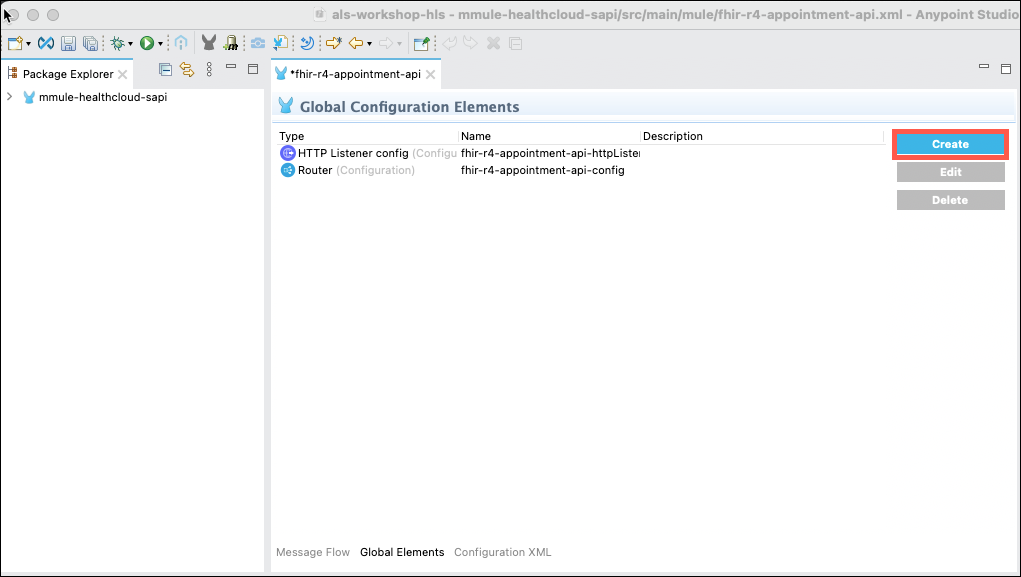Click the Global Configuration Elements header icon

coord(285,106)
